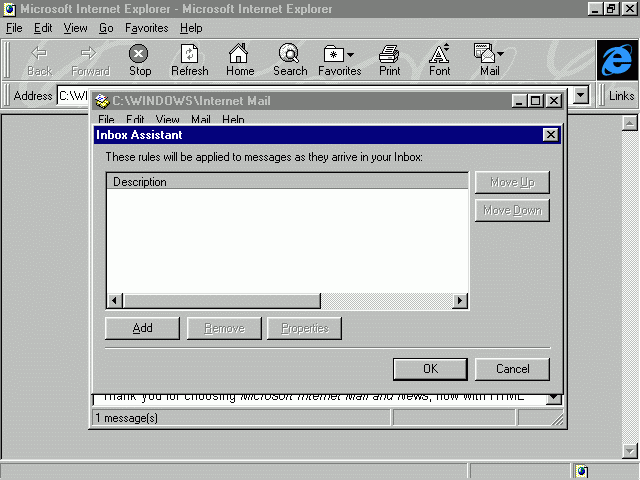Open dropdown arrow next to Mail icon
Image resolution: width=640 pixels, height=480 pixels.
[500, 53]
